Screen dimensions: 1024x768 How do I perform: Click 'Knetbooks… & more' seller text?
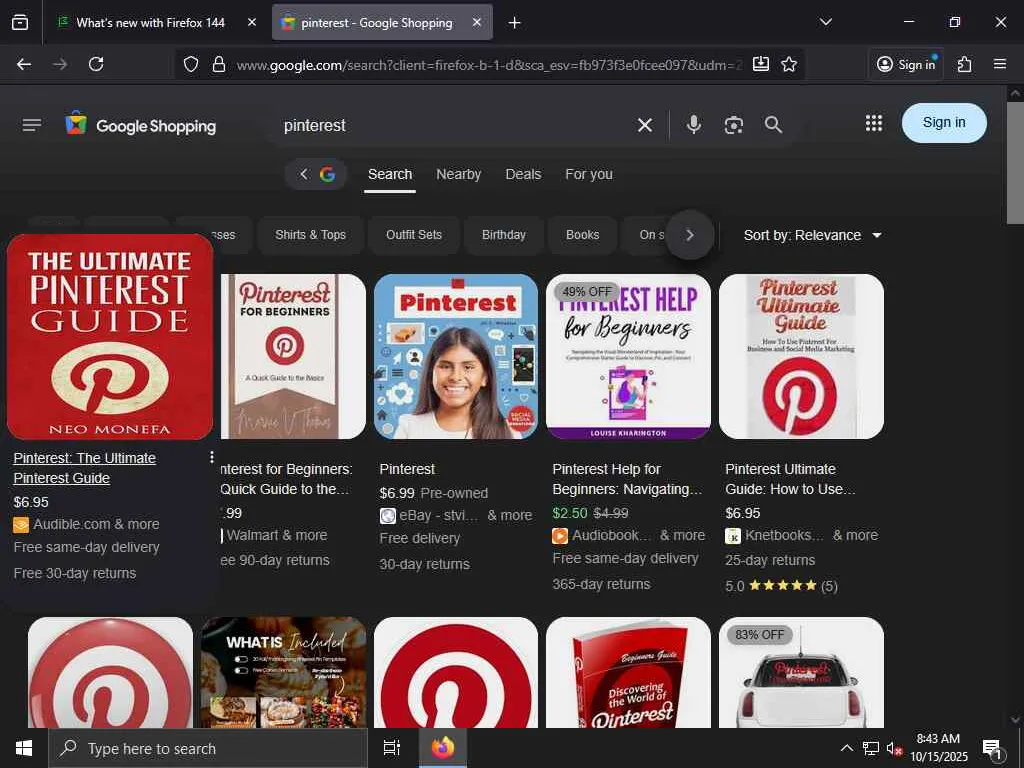coord(811,536)
